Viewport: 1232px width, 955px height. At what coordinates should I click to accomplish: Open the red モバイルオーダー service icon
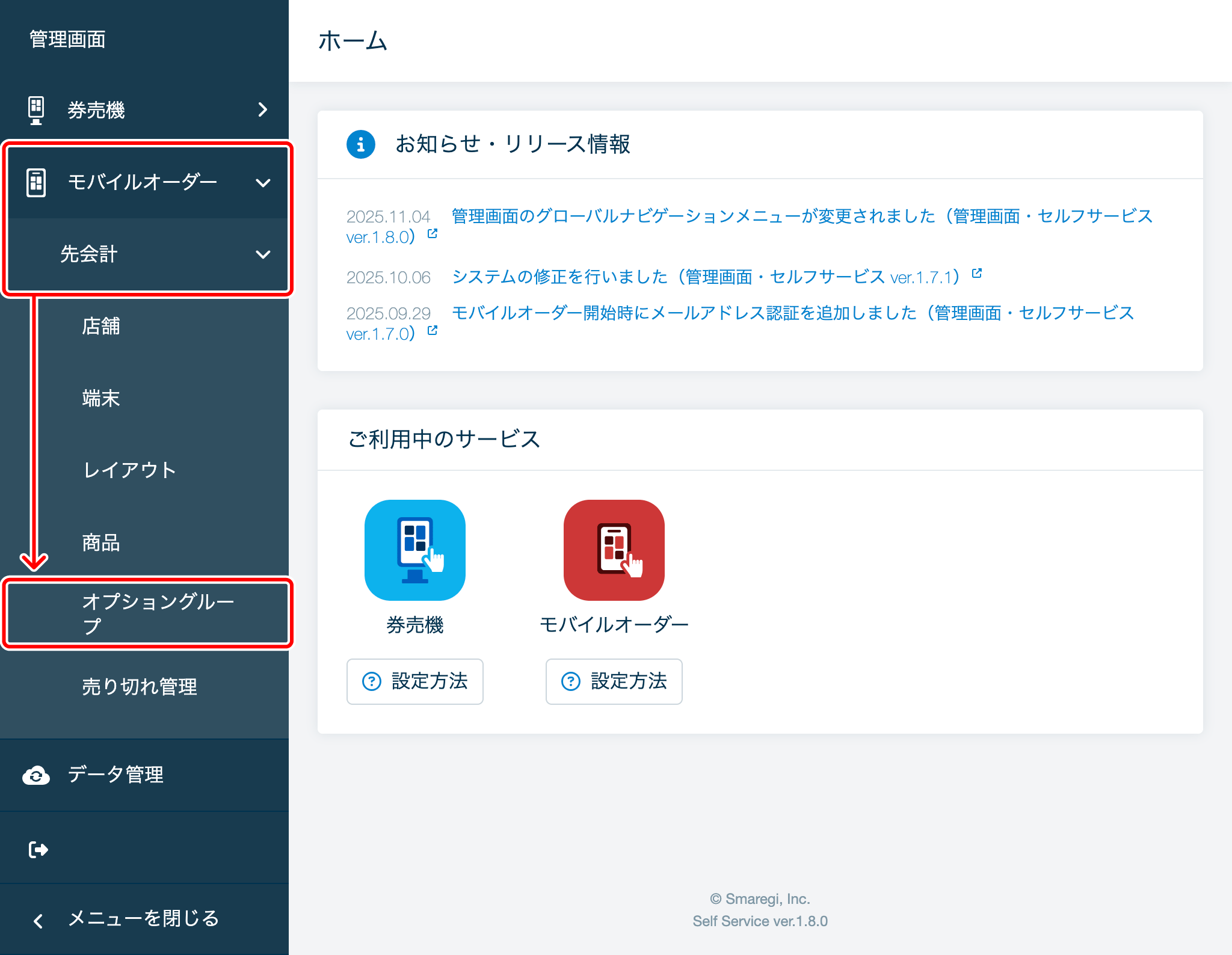614,549
